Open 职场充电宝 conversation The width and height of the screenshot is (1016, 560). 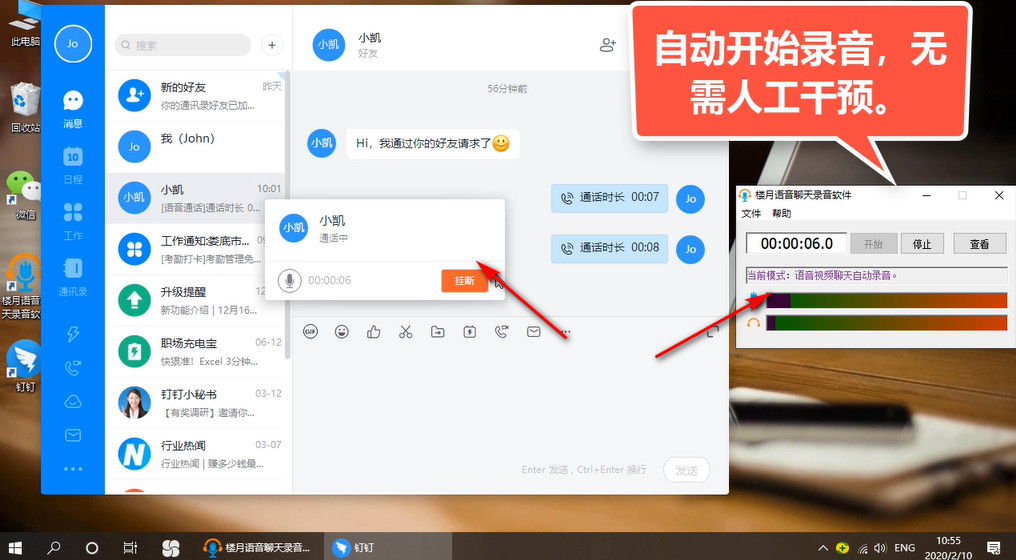pos(197,351)
